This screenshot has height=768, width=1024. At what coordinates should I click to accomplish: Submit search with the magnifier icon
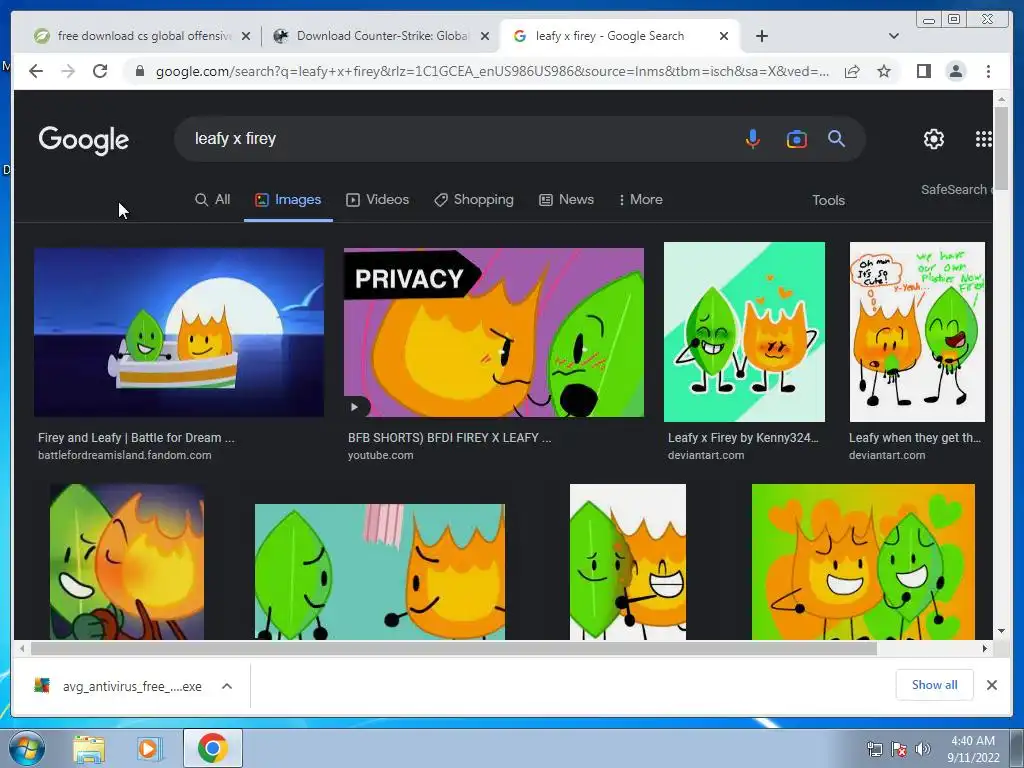point(837,138)
